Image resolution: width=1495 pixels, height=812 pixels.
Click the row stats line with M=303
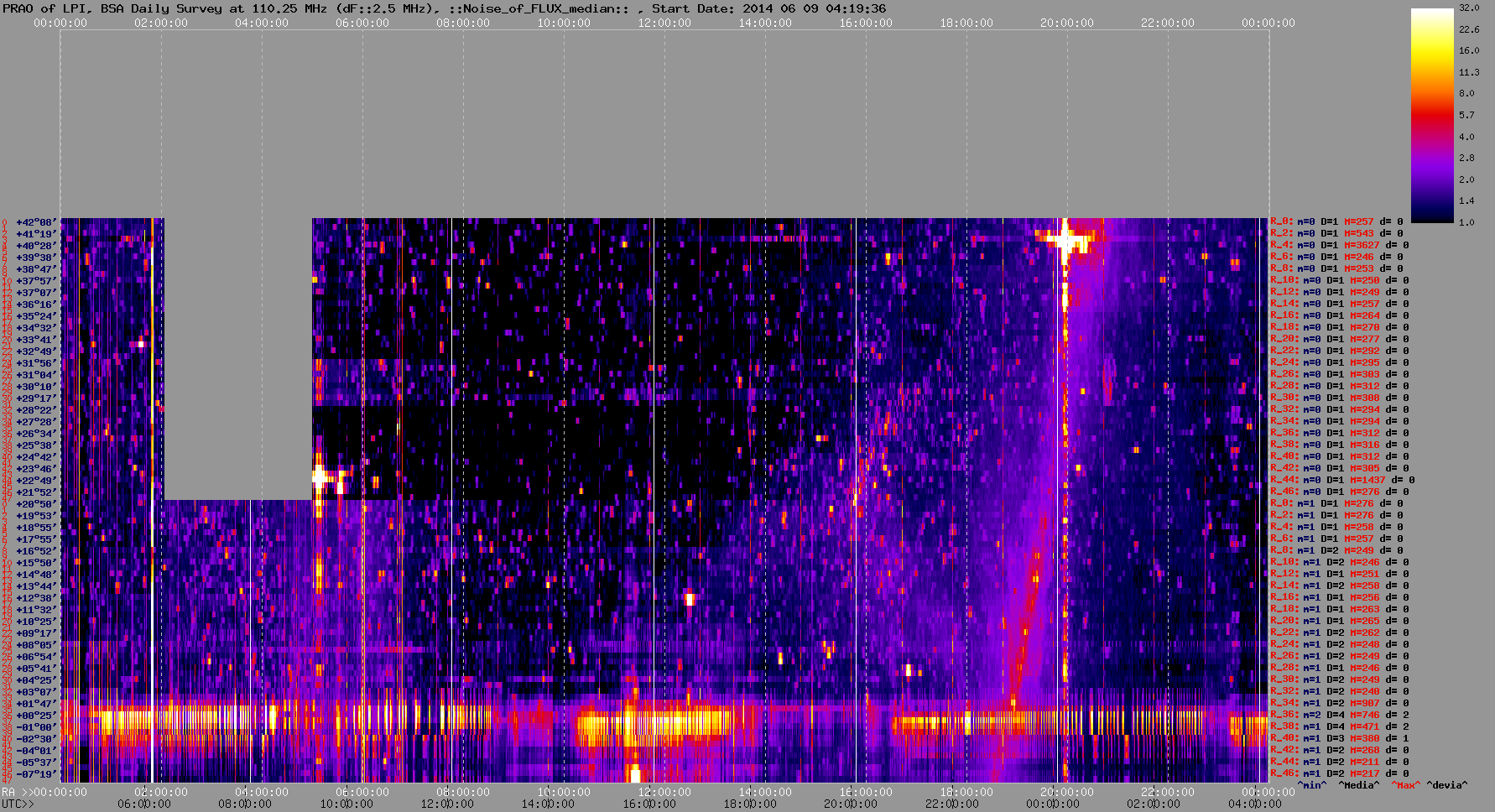pos(1340,375)
